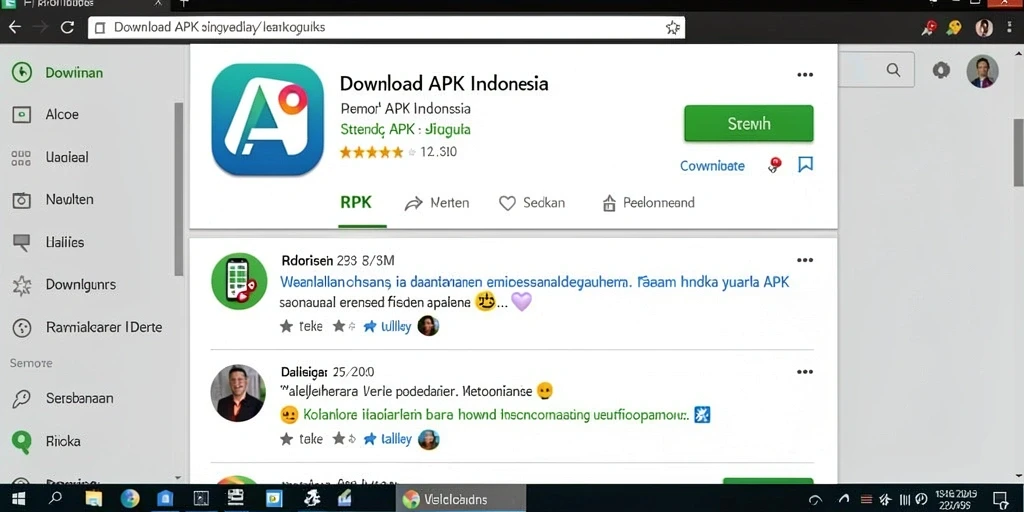Screen dimensions: 1024x512
Task: Click the address bar showing Download APK
Action: click(387, 27)
